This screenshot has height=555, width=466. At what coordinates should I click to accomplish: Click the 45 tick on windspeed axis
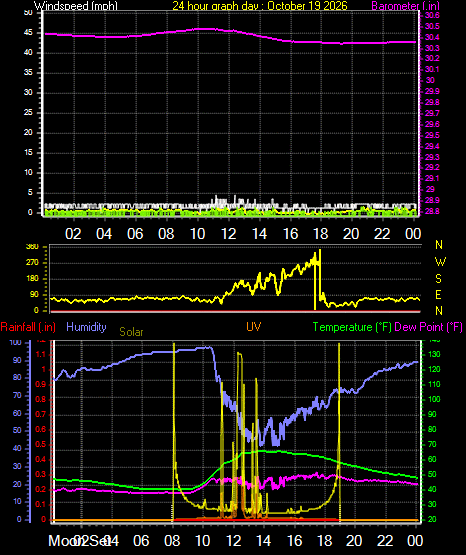pyautogui.click(x=28, y=33)
